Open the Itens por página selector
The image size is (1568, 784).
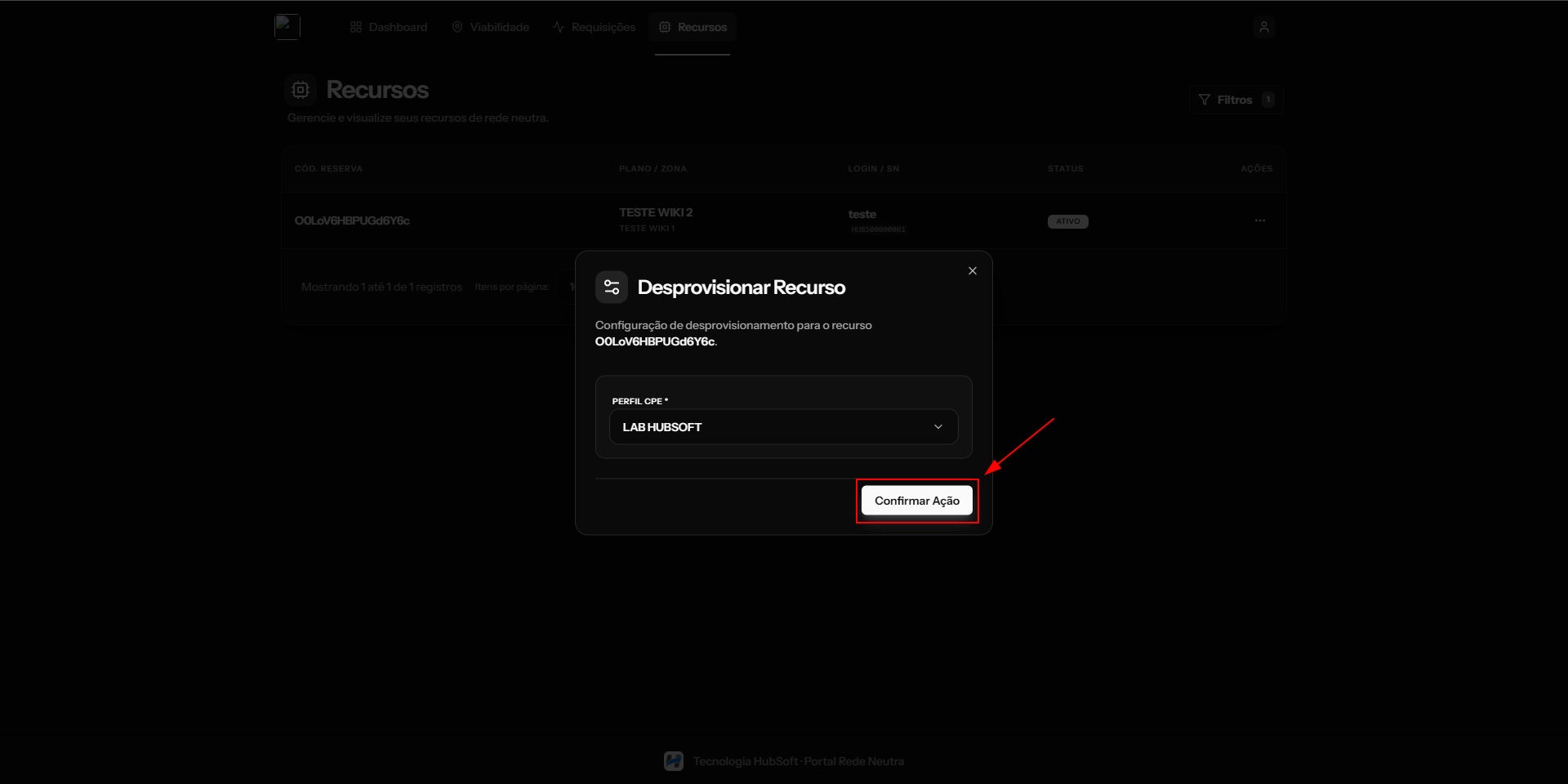point(568,287)
